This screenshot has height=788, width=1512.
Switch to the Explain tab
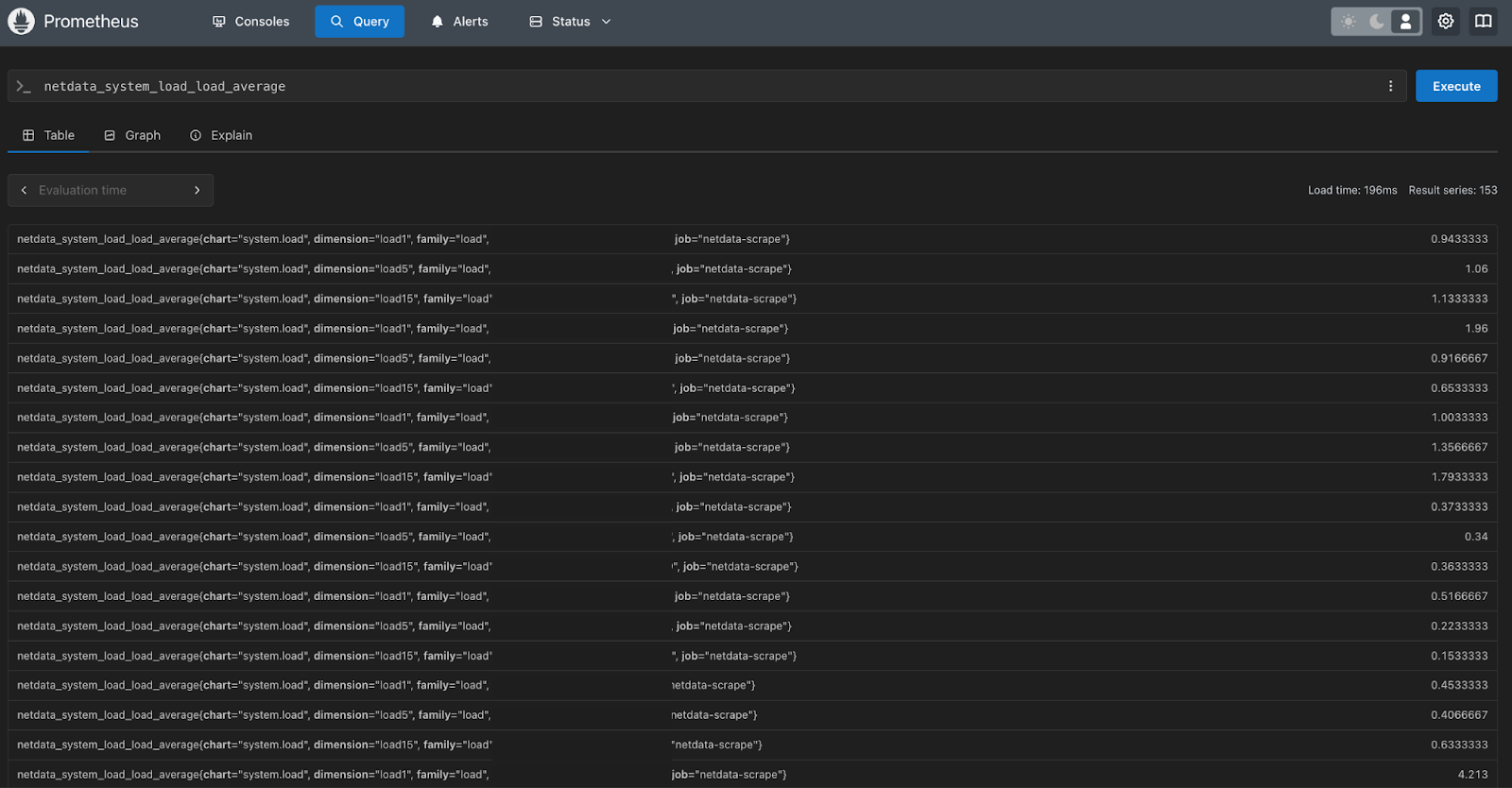[x=221, y=135]
